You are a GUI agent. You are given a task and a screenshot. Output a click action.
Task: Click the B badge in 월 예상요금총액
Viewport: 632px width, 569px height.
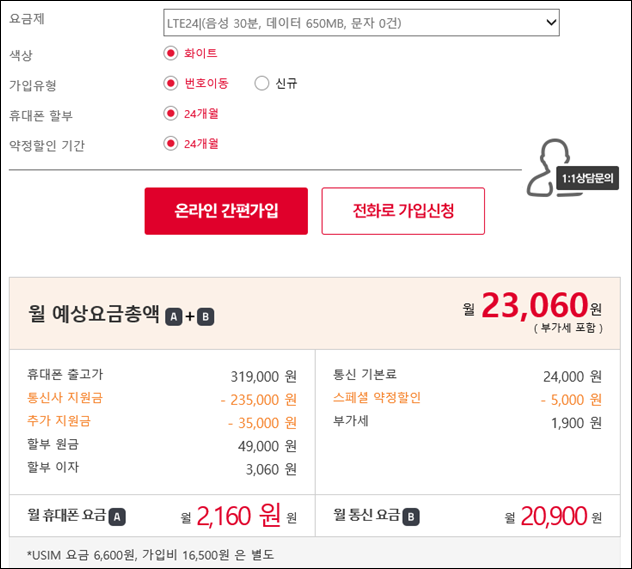click(x=206, y=317)
